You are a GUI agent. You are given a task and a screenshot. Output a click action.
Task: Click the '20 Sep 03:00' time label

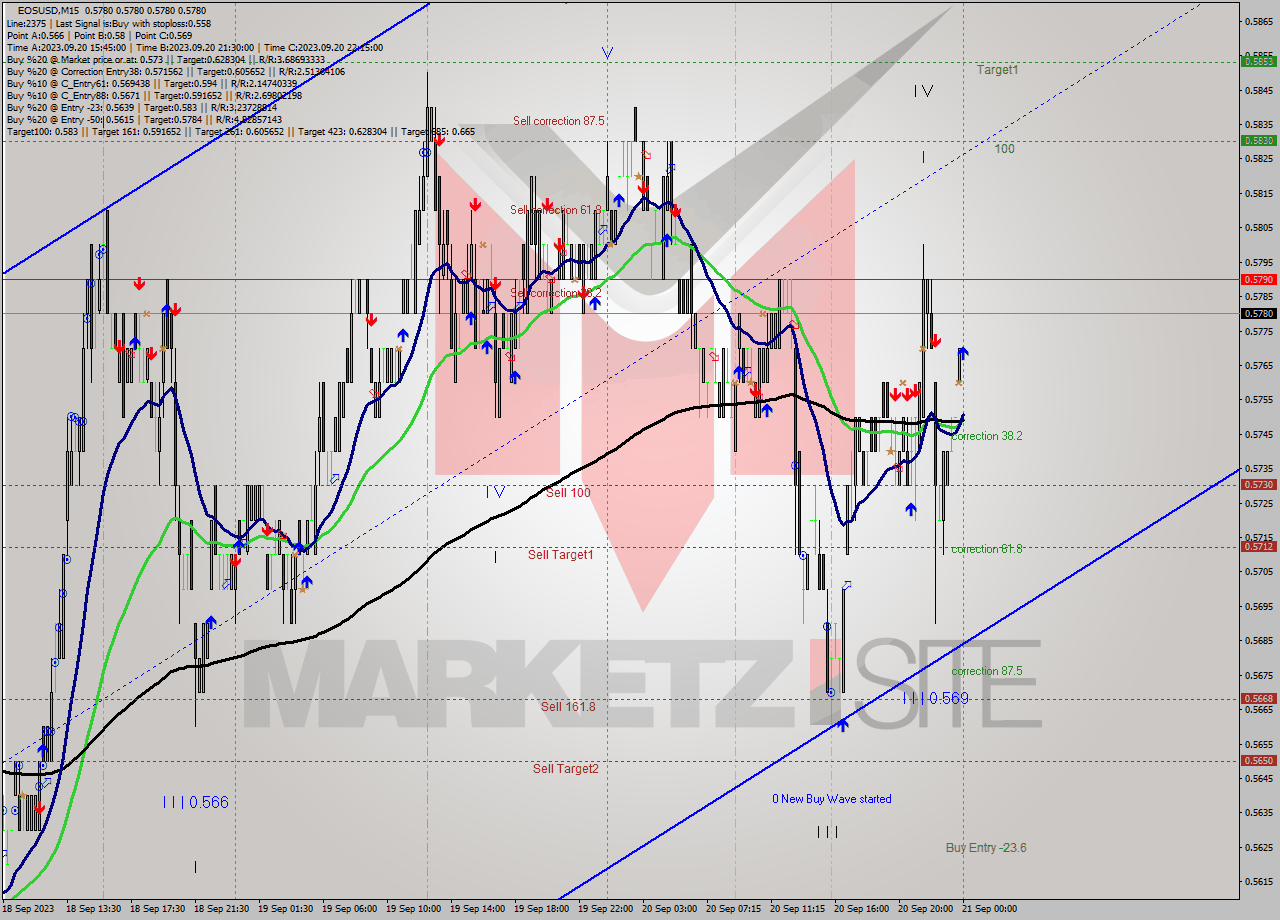click(671, 909)
